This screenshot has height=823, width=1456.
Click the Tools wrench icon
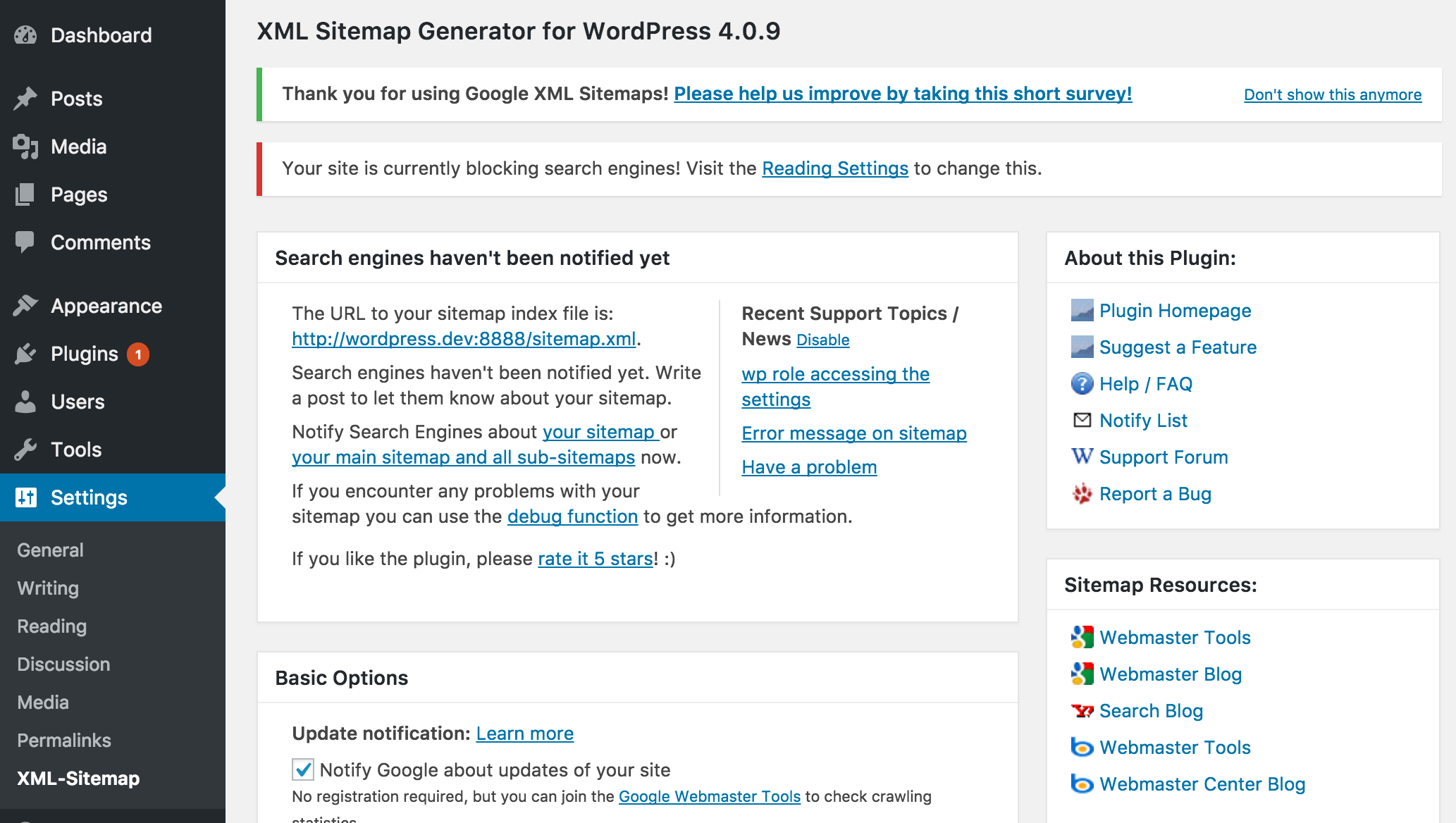point(25,450)
